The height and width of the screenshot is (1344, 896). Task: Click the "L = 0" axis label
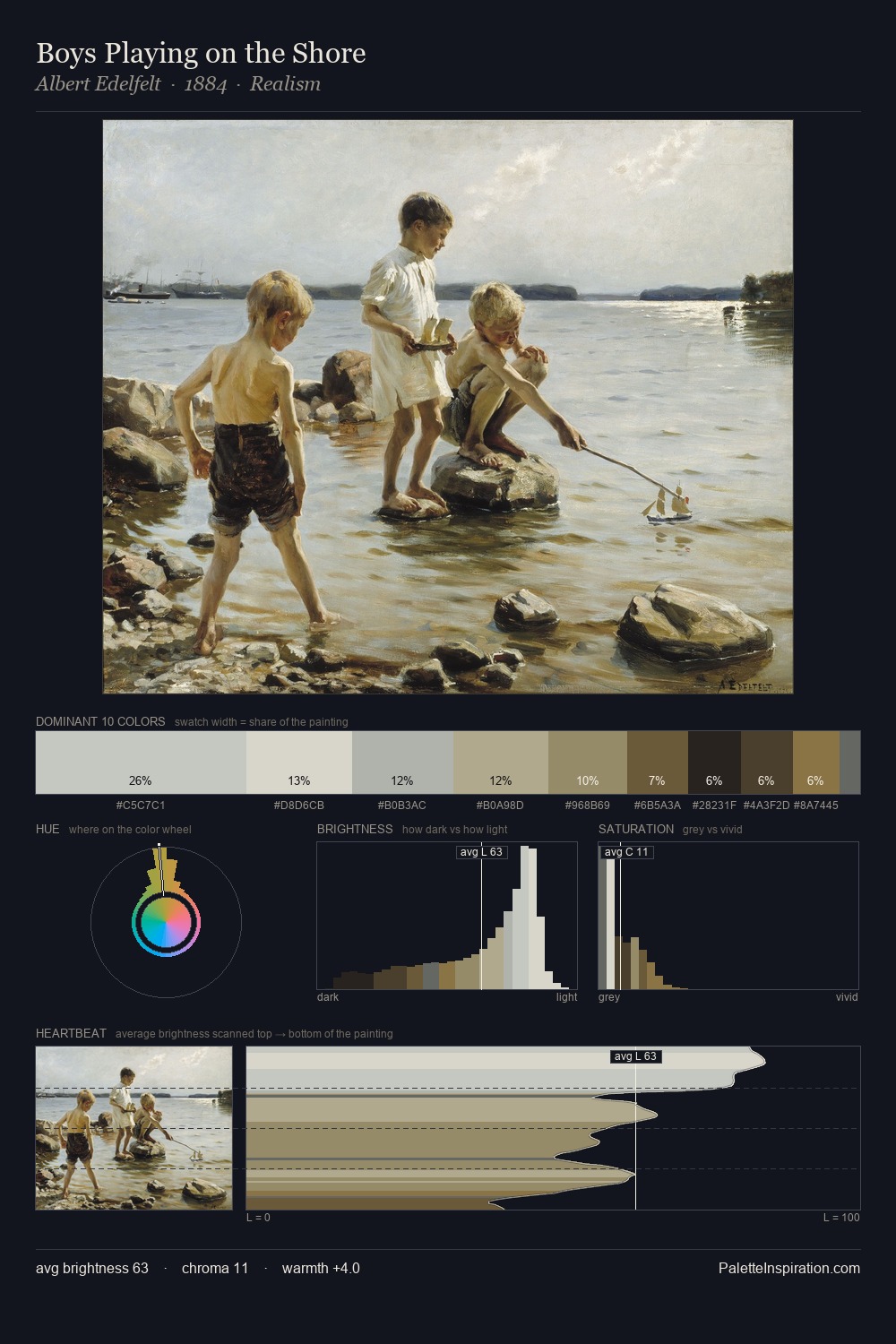258,1217
